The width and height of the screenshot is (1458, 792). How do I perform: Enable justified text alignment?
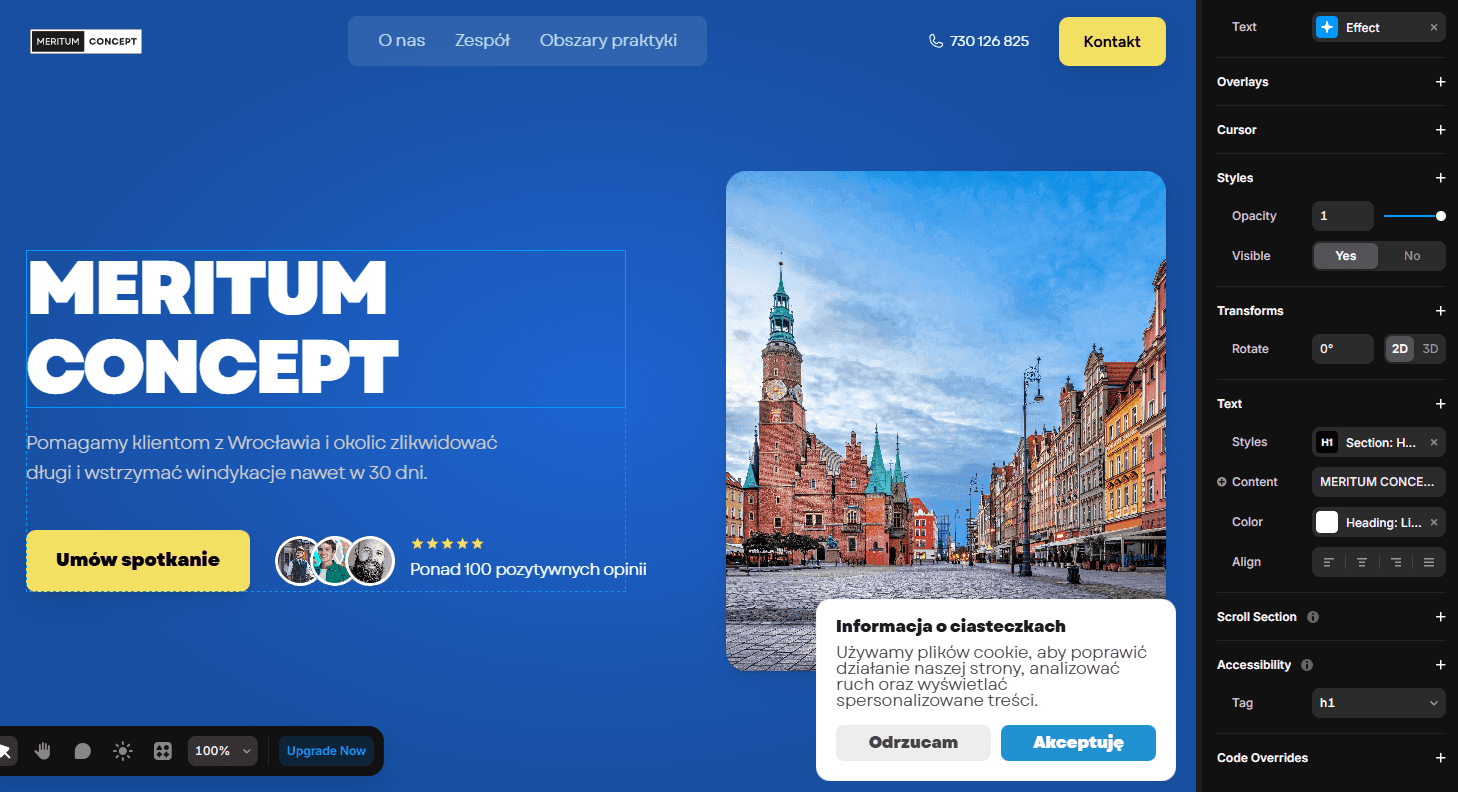[1429, 562]
